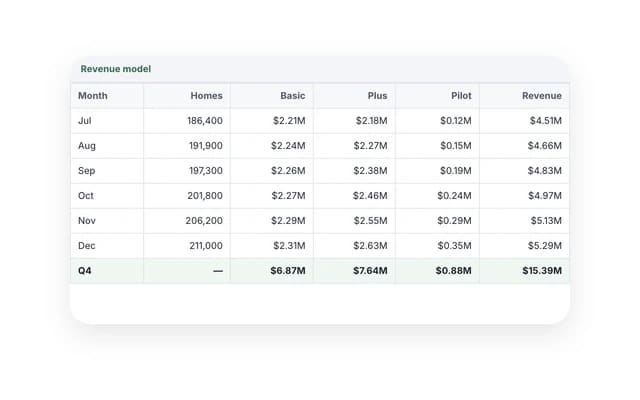Select homes value 197,300
This screenshot has height=400, width=640.
pyautogui.click(x=206, y=171)
